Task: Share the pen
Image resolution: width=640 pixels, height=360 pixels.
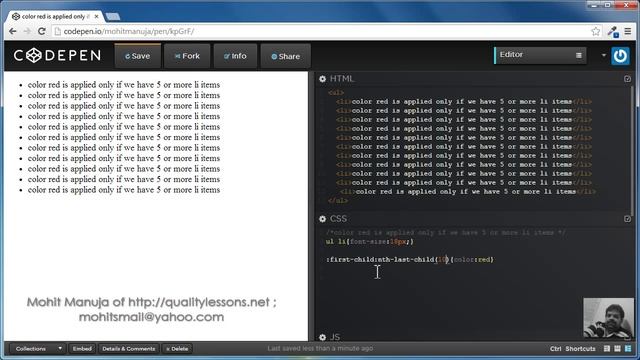Action: (x=286, y=56)
